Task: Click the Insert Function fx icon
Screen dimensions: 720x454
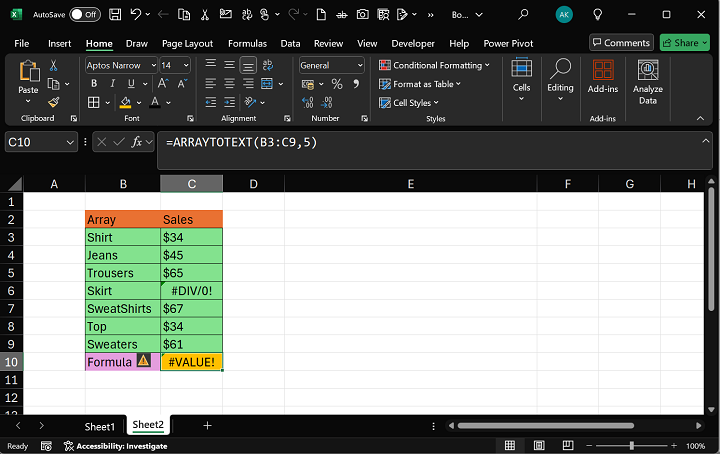Action: (138, 143)
